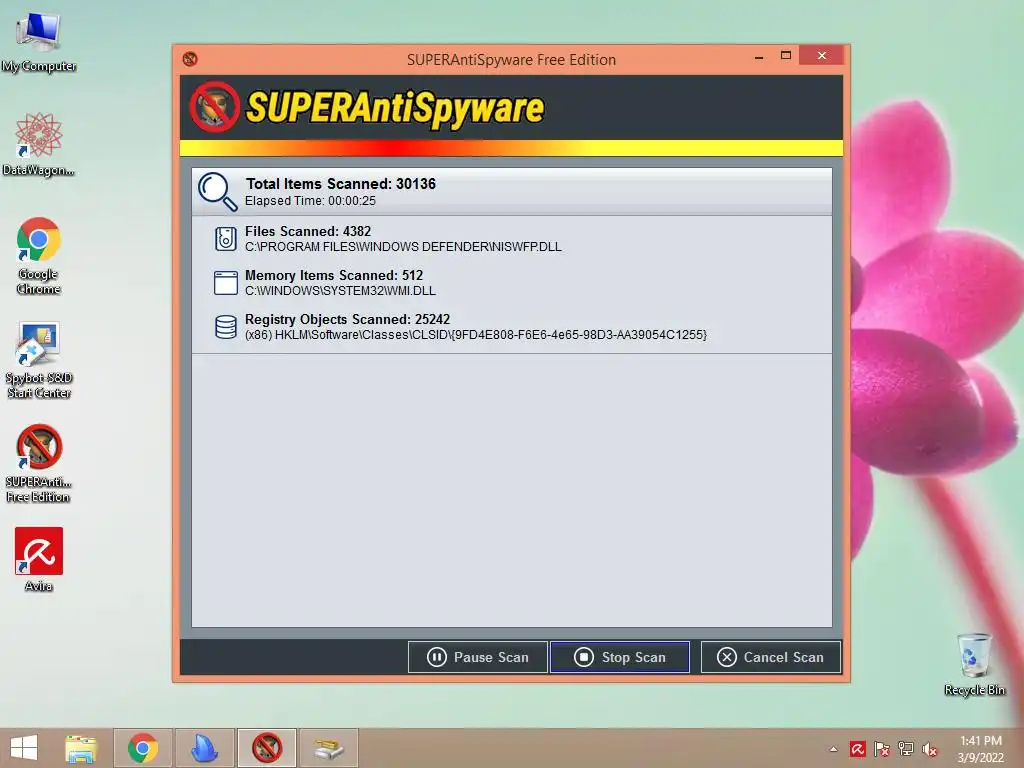
Task: Select the SYSTEM32\WMI.DLL path text
Action: pyautogui.click(x=340, y=291)
